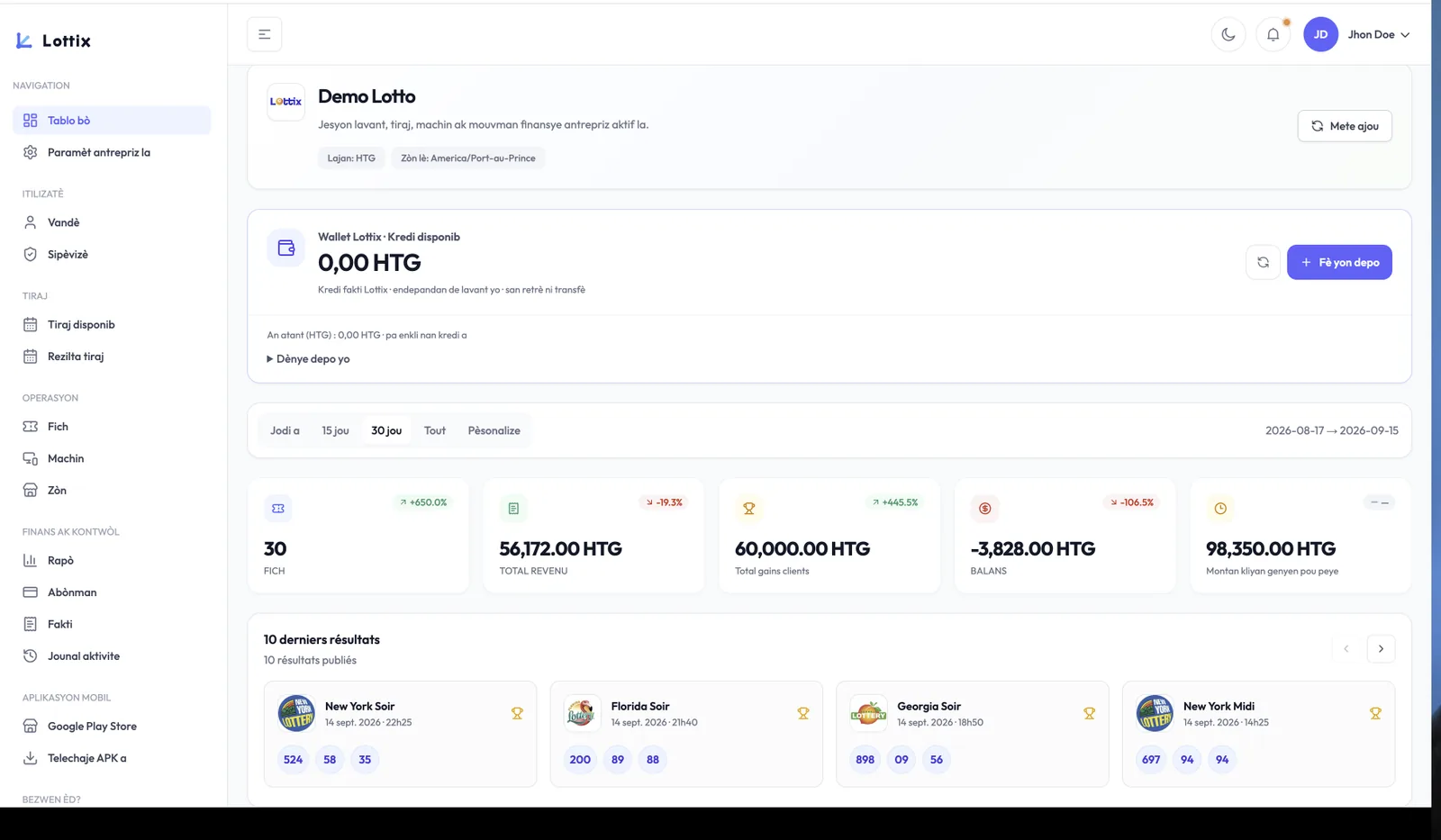Click next results arrow button
The image size is (1441, 840).
[x=1381, y=648]
